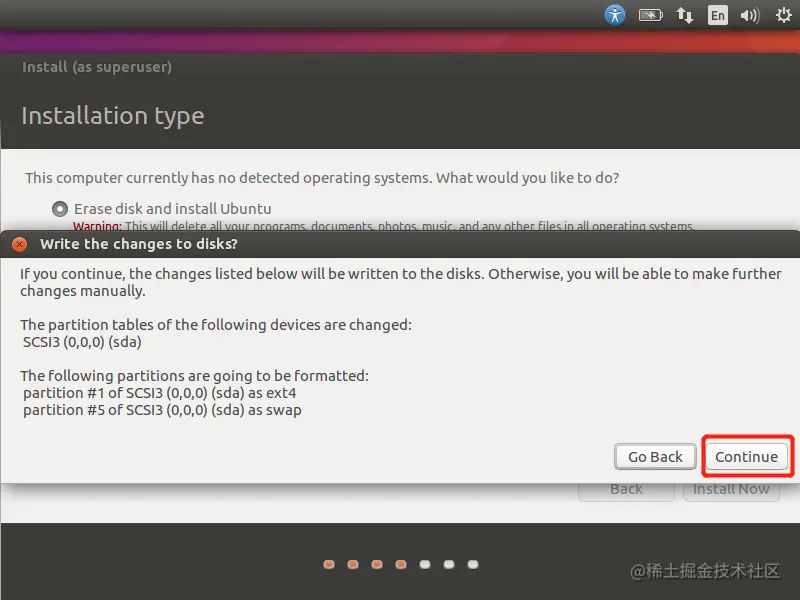The image size is (800, 600).
Task: Click partition #5 swap line
Action: click(x=162, y=410)
